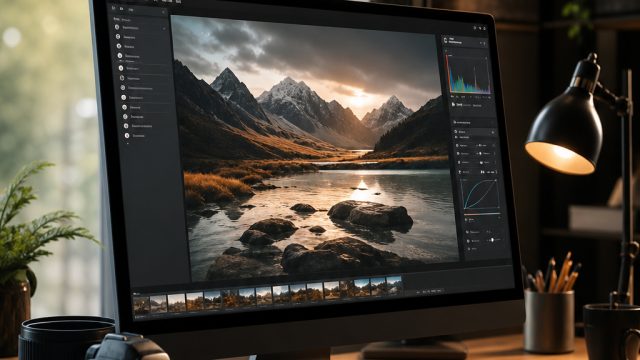Click the sixth circular icon in the left panel list

click(122, 78)
